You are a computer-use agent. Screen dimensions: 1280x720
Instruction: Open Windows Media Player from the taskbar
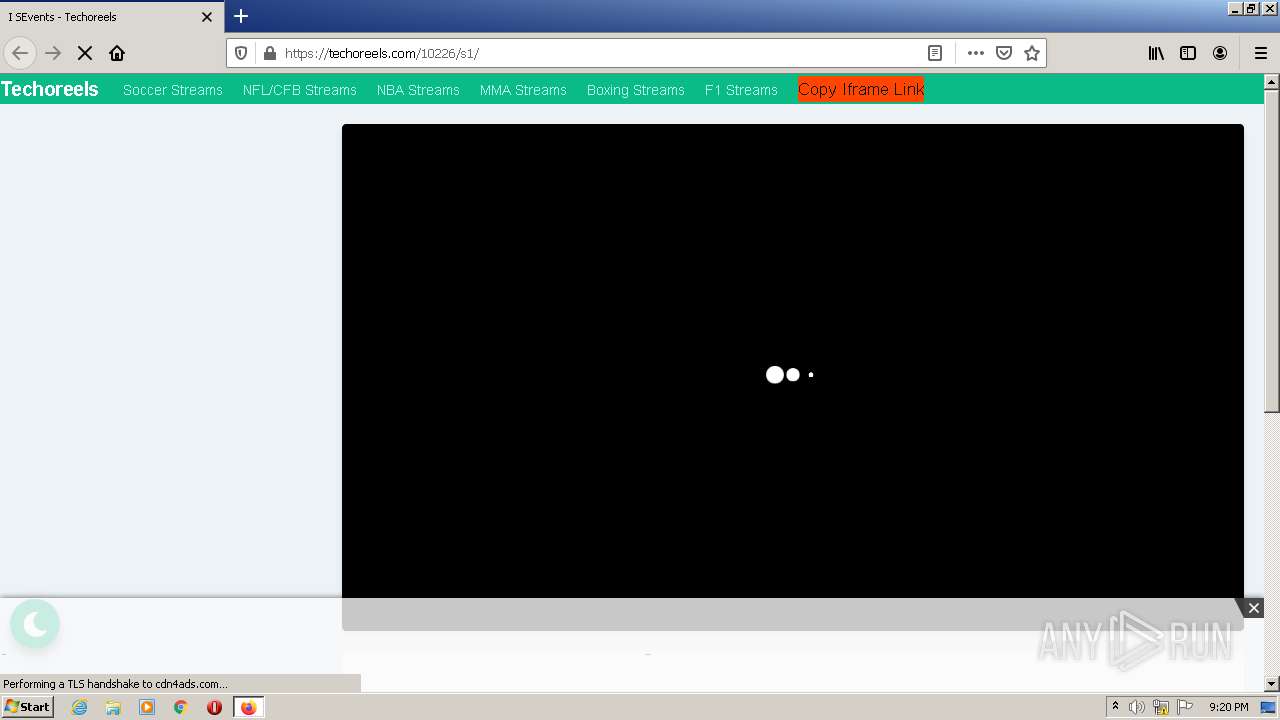pos(147,707)
